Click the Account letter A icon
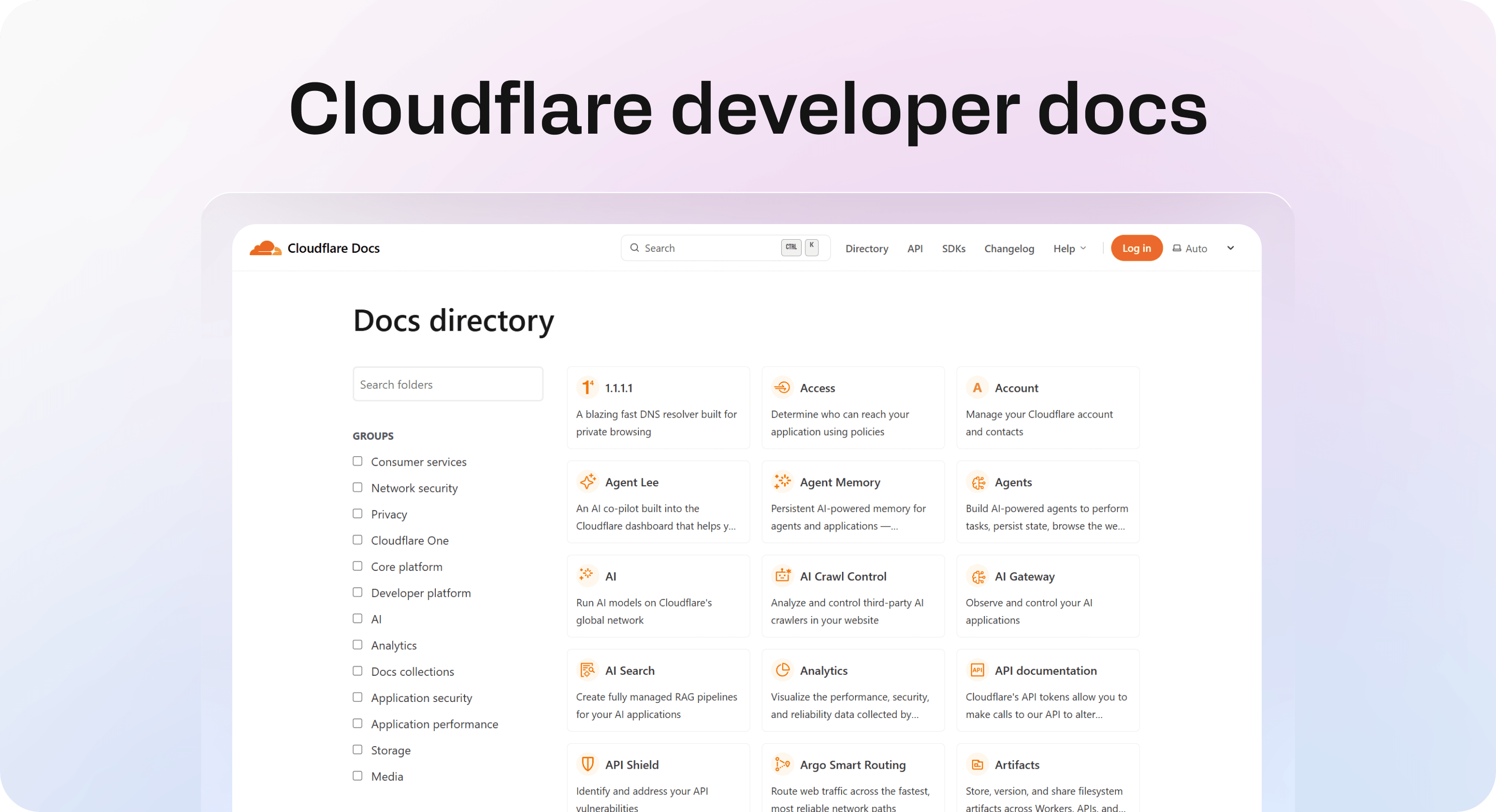Image resolution: width=1496 pixels, height=812 pixels. coord(977,387)
